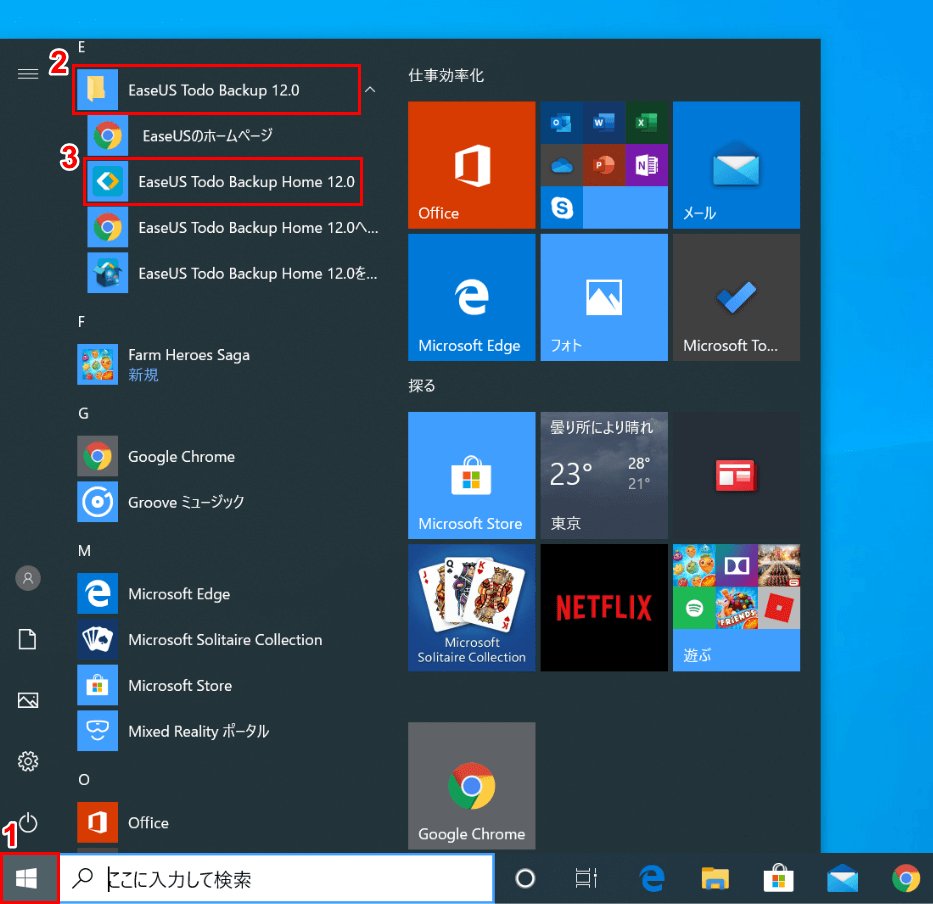Click the letter F group header

[82, 322]
